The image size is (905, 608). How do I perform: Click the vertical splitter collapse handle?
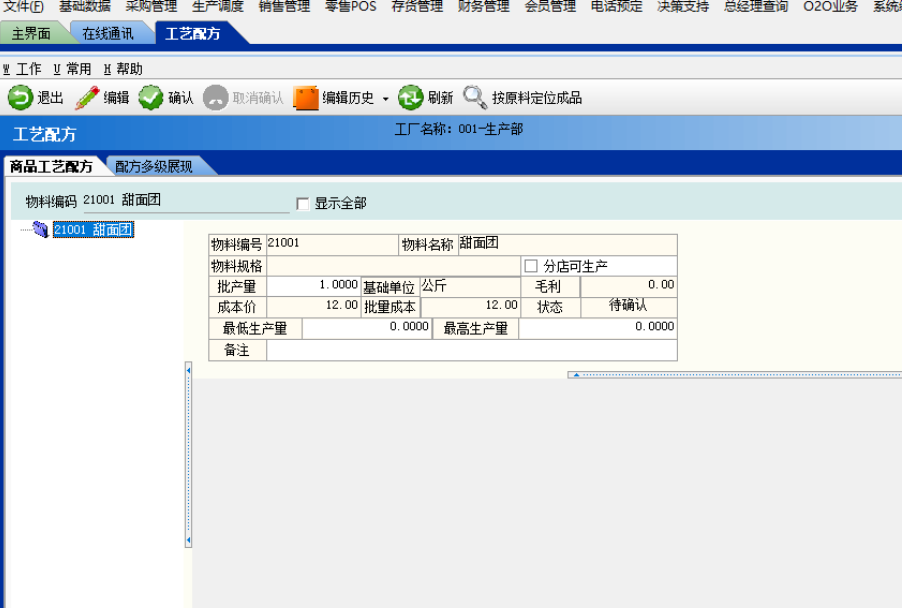point(188,454)
